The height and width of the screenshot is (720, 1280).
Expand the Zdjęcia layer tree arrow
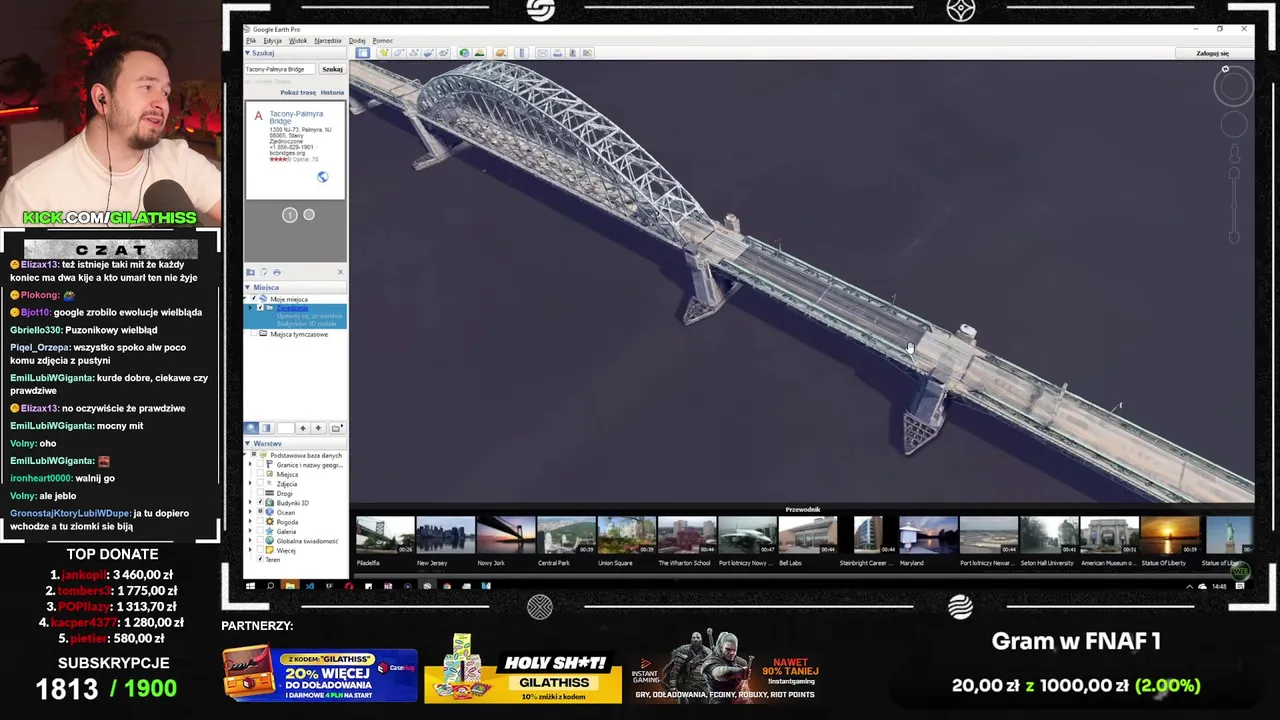coord(250,484)
